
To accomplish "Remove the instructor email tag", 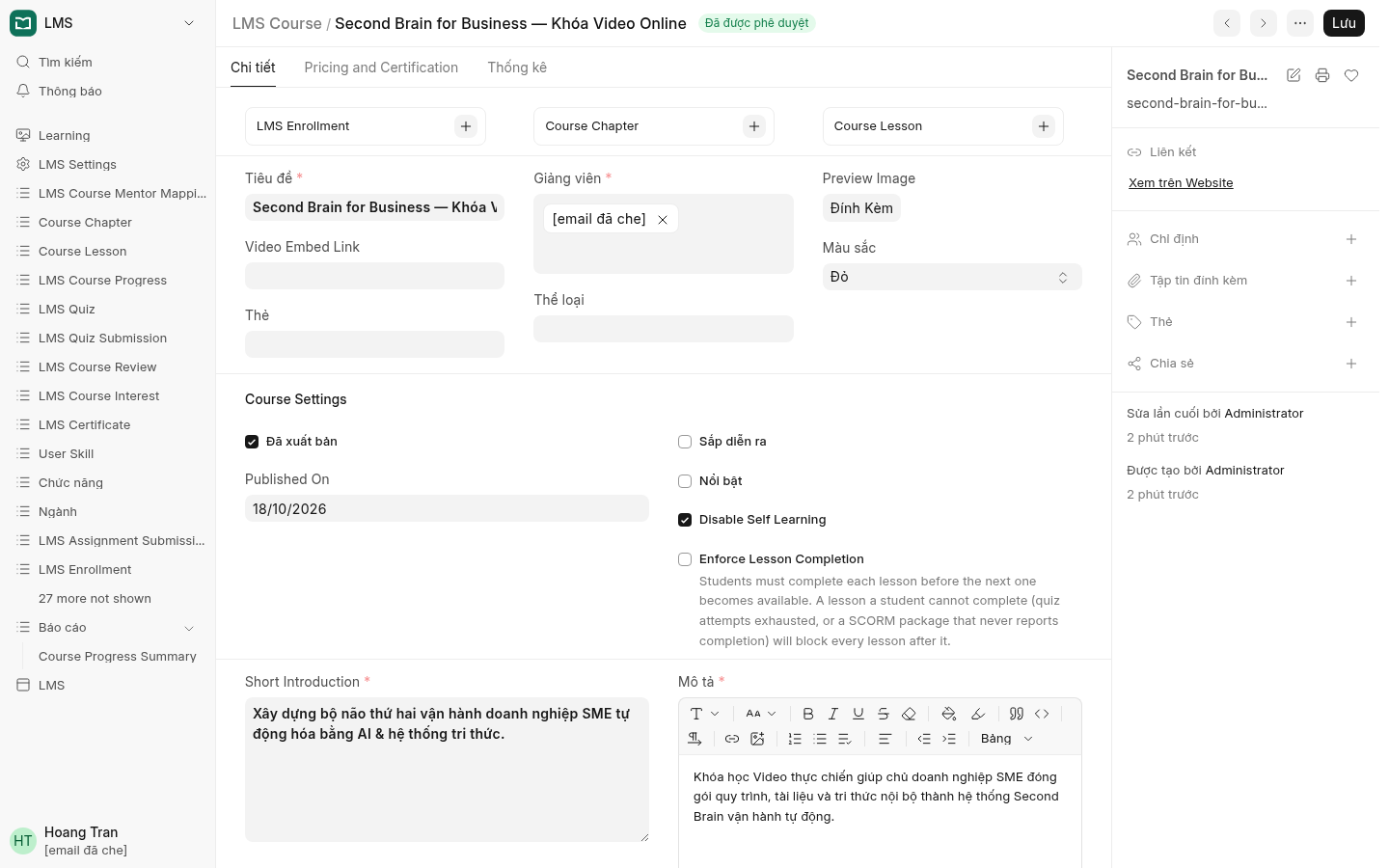I will coord(663,220).
